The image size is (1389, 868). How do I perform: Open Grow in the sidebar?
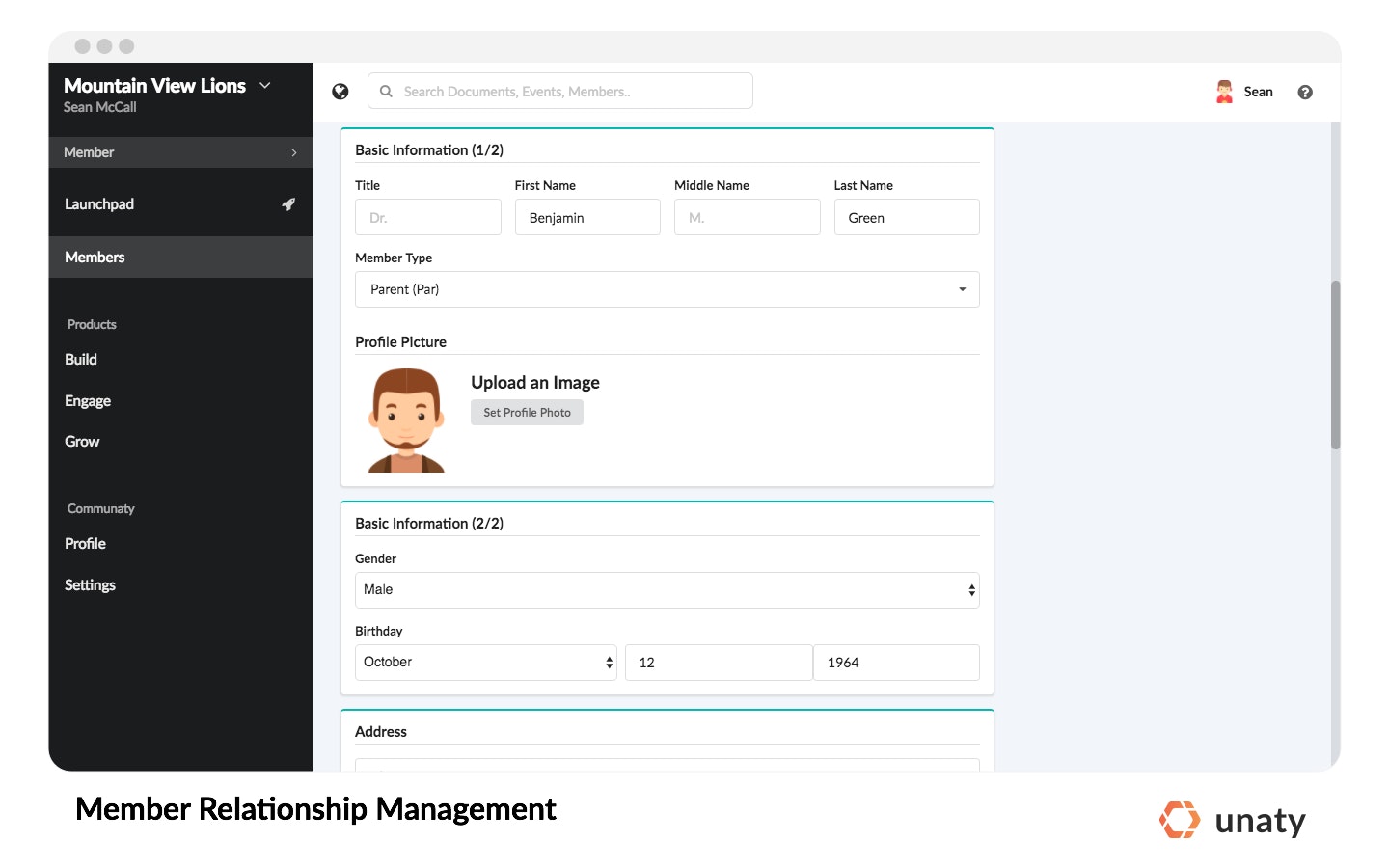coord(82,442)
